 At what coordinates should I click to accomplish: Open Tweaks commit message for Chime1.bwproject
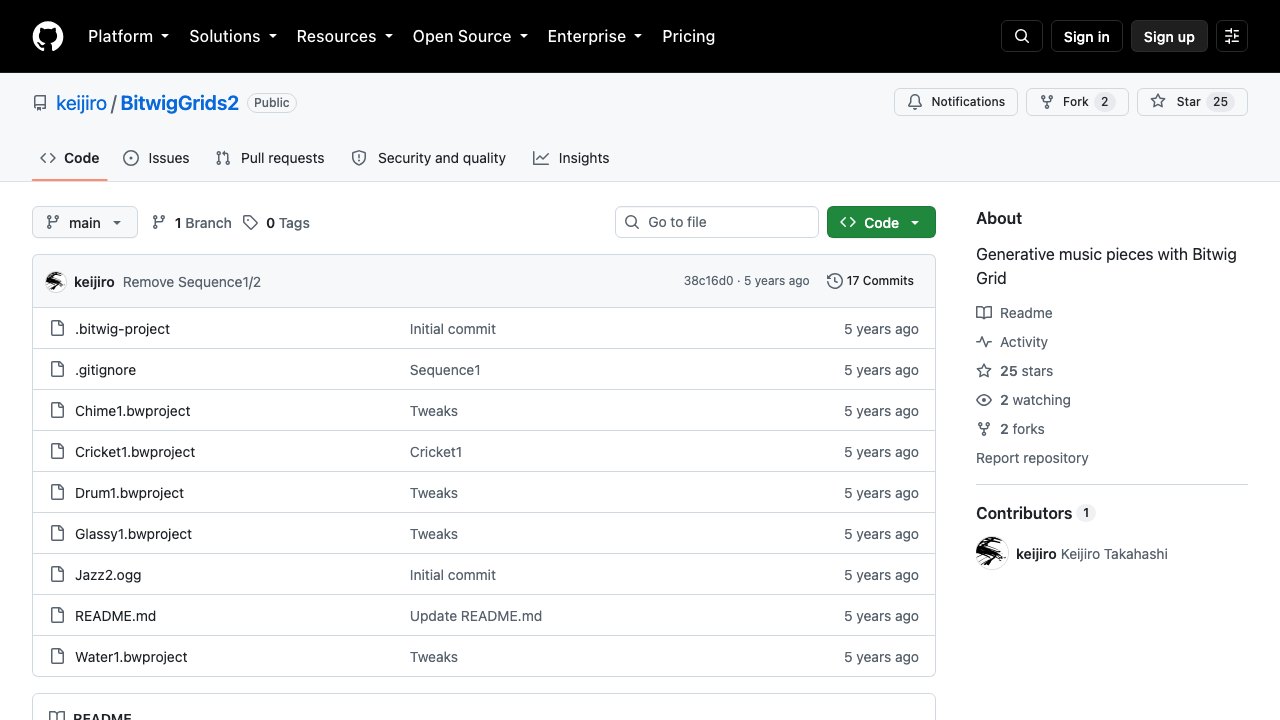[434, 411]
